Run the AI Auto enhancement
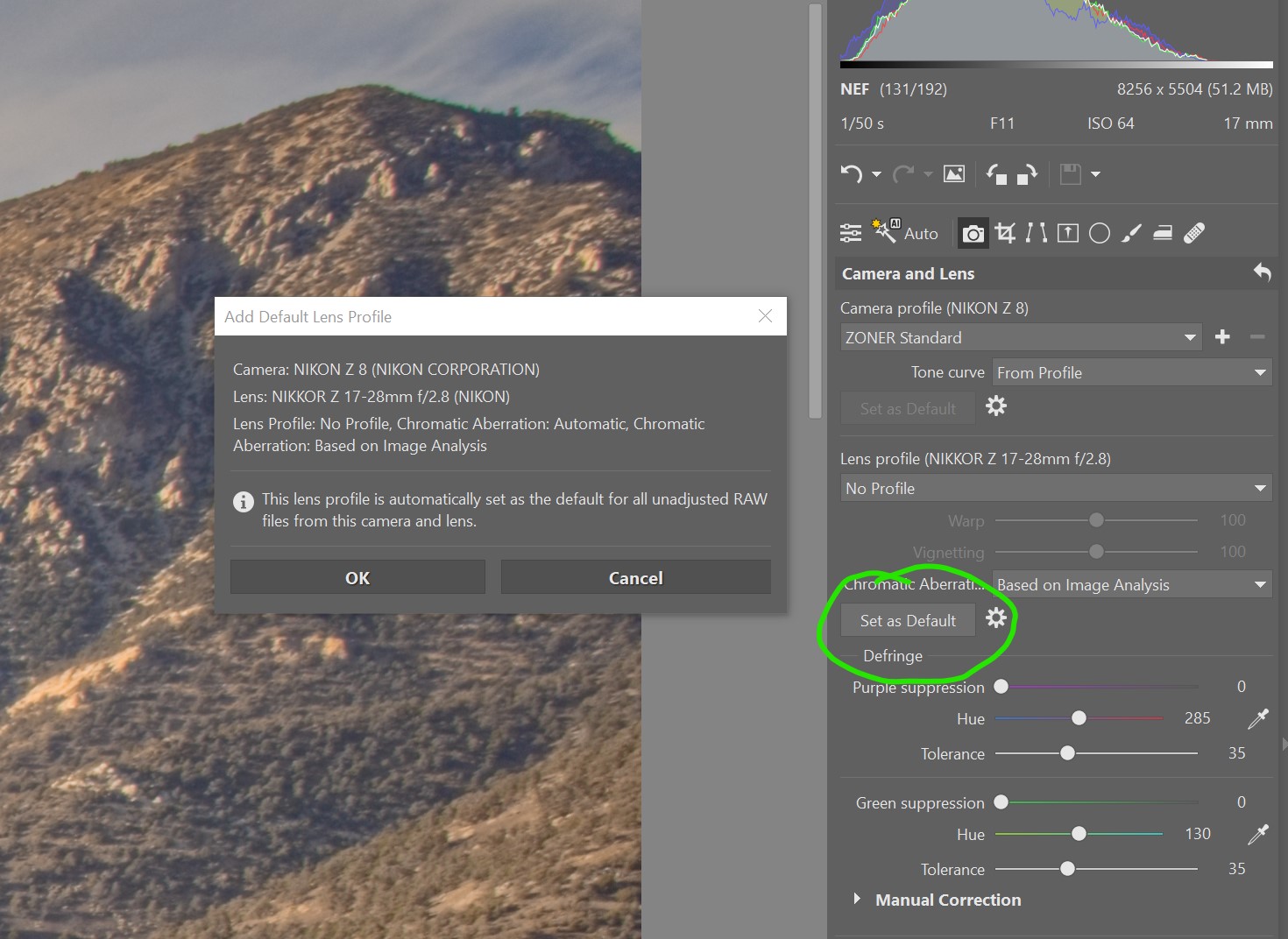The image size is (1288, 939). (x=902, y=232)
